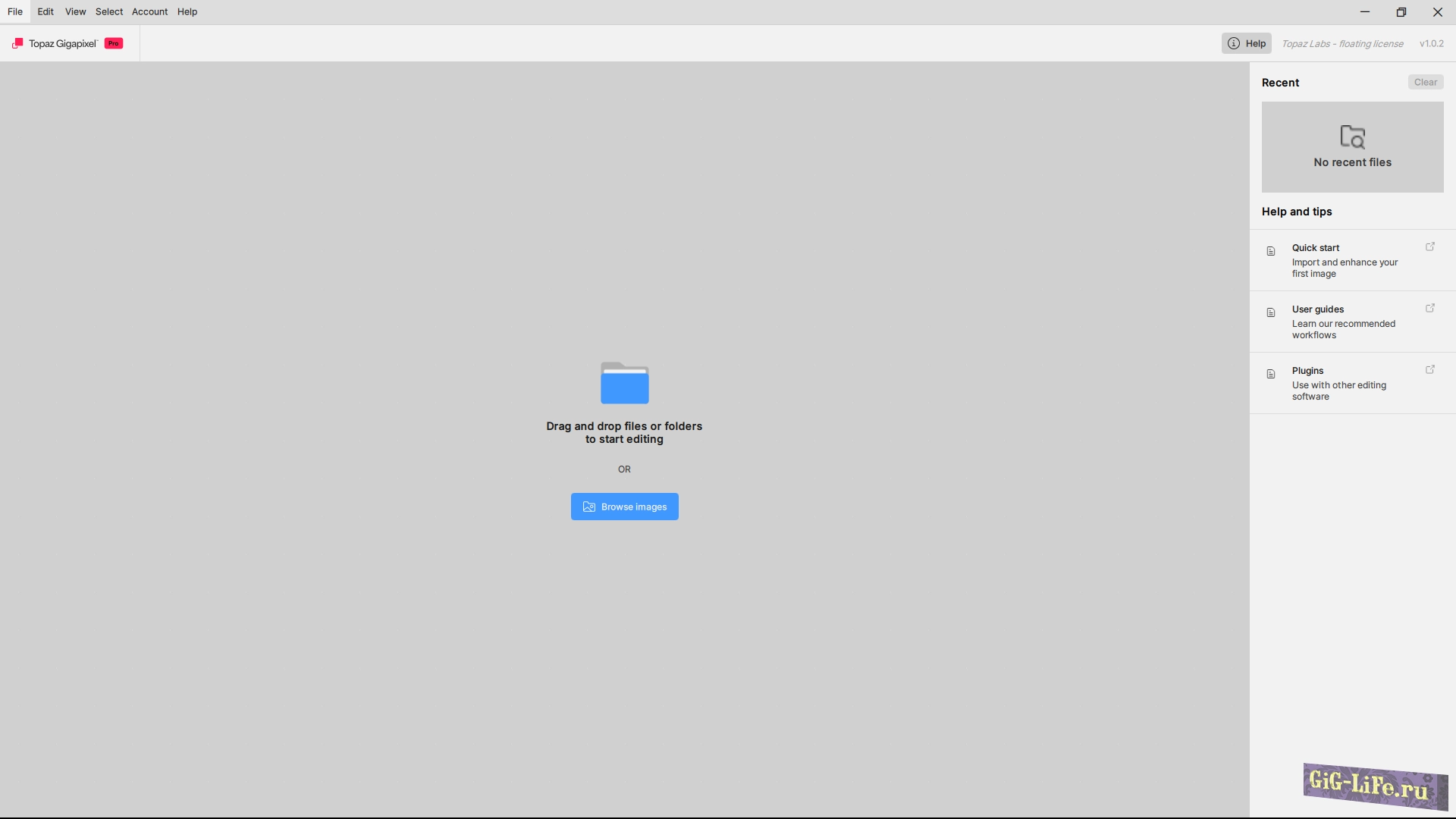Open the Edit menu
The width and height of the screenshot is (1456, 819).
pyautogui.click(x=45, y=11)
